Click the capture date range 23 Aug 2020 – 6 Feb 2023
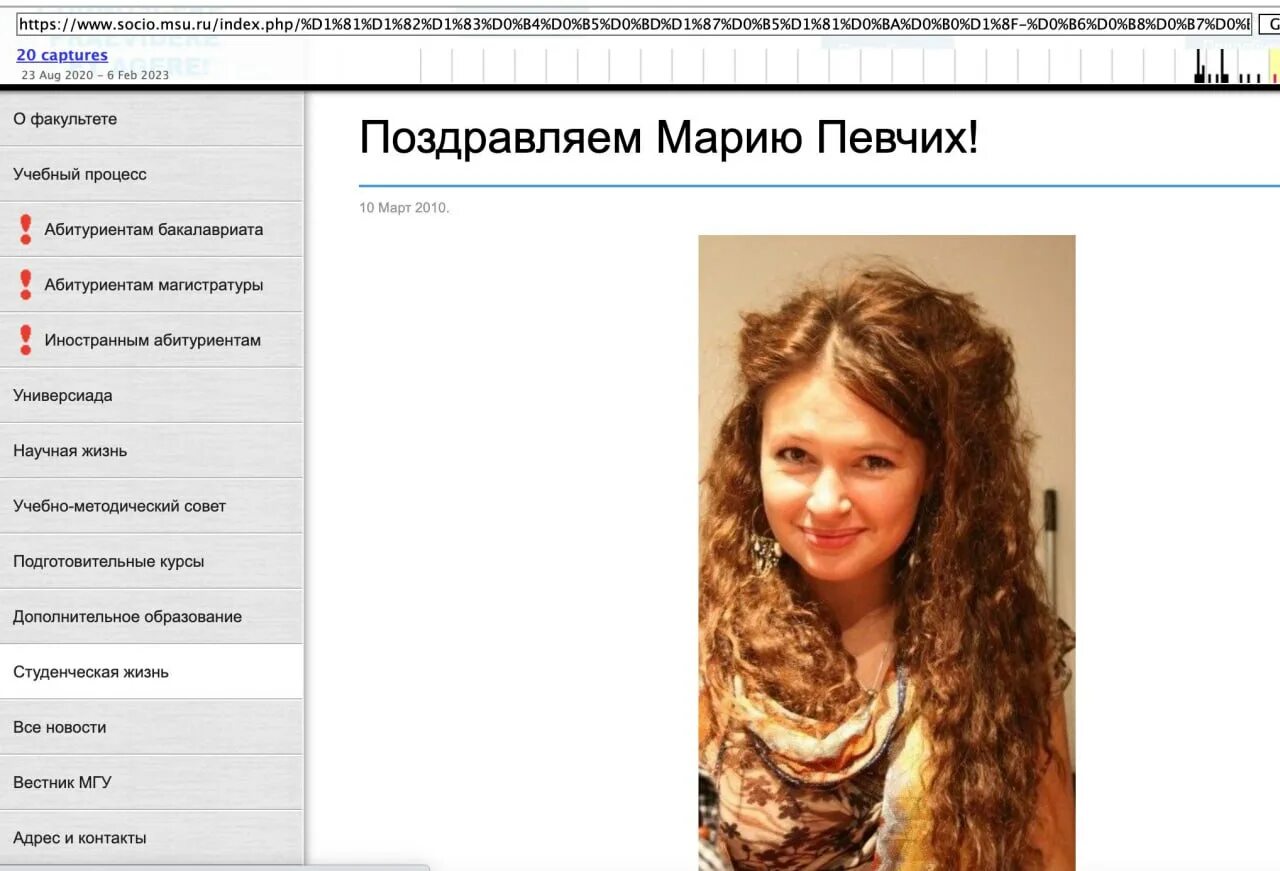The height and width of the screenshot is (871, 1280). 95,75
